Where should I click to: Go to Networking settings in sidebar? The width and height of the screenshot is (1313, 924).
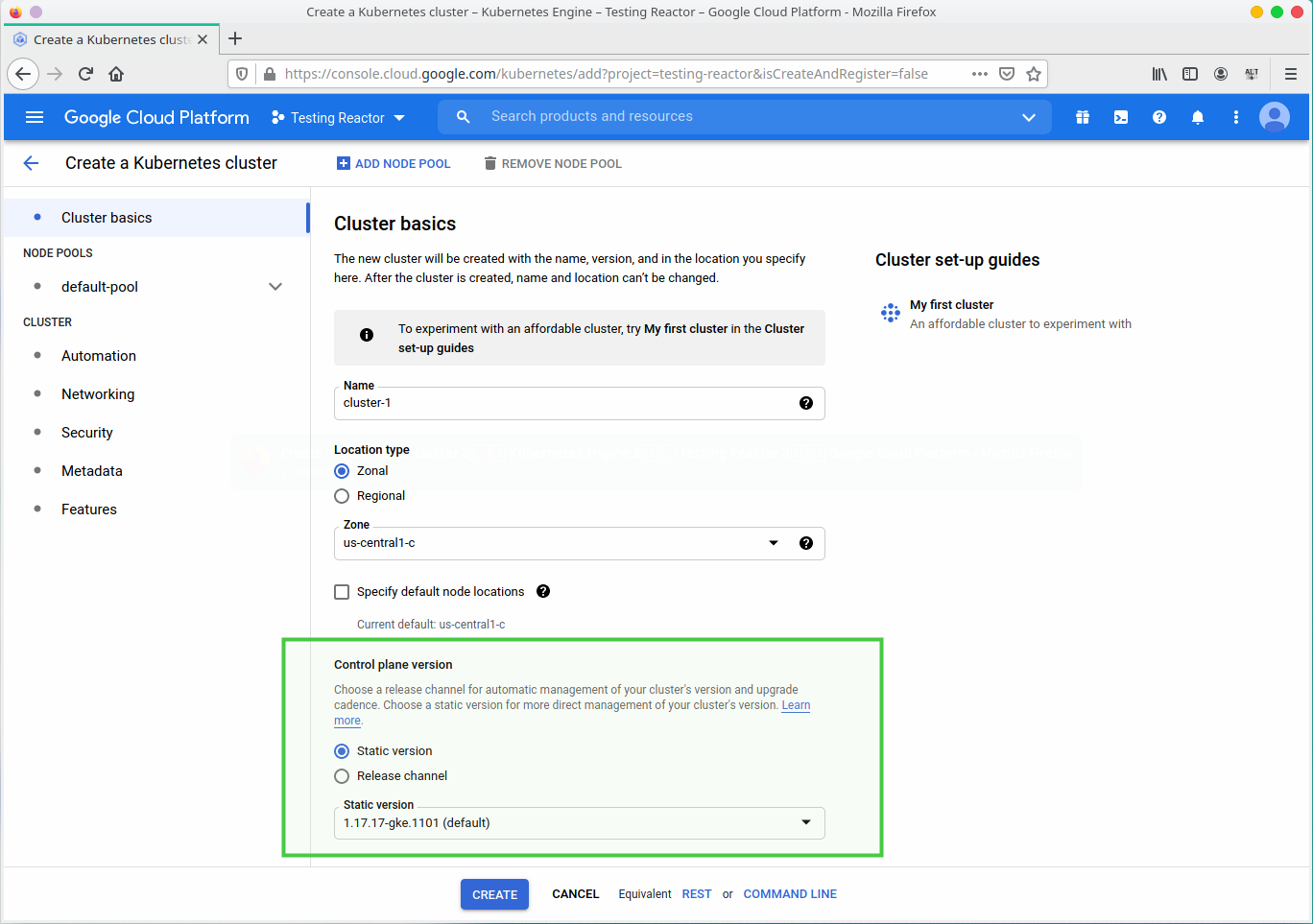[x=98, y=394]
